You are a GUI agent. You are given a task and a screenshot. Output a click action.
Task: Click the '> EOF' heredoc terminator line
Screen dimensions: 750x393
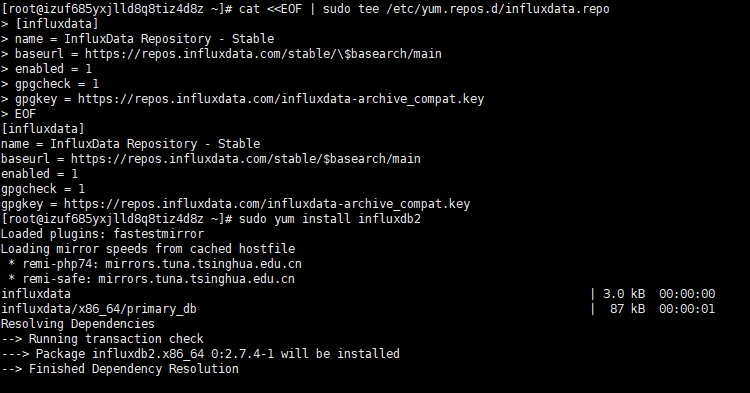tap(19, 114)
